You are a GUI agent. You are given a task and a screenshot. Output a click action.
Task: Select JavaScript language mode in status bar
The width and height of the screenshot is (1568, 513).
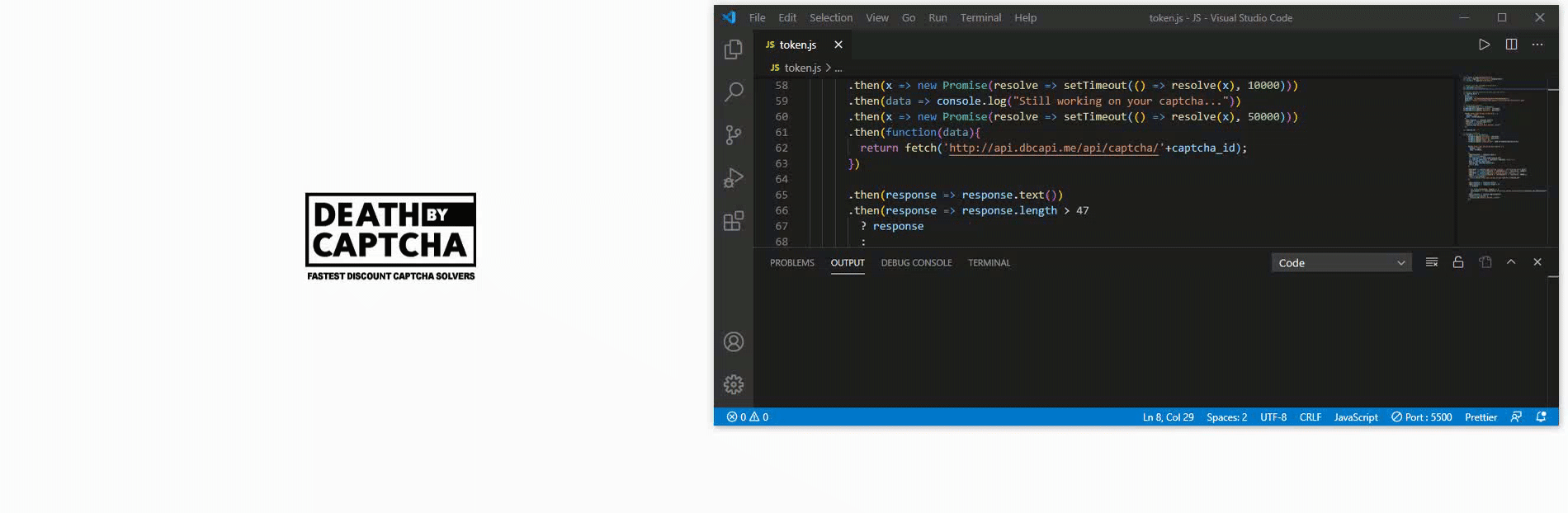pyautogui.click(x=1356, y=417)
